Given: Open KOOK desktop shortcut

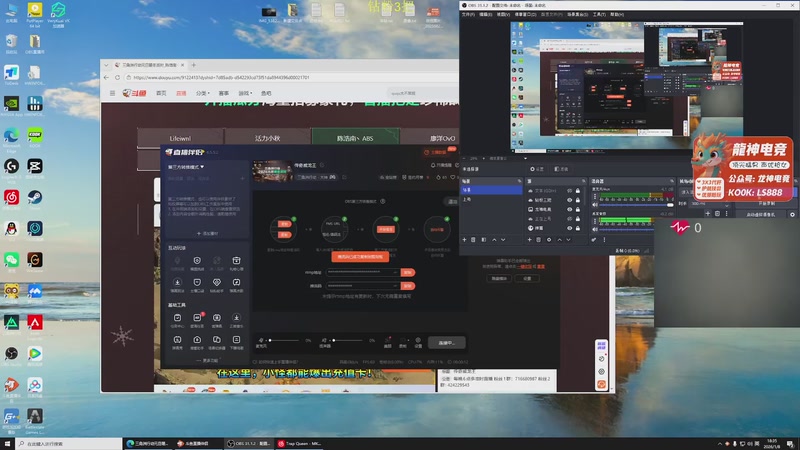Looking at the screenshot, I should 35,135.
